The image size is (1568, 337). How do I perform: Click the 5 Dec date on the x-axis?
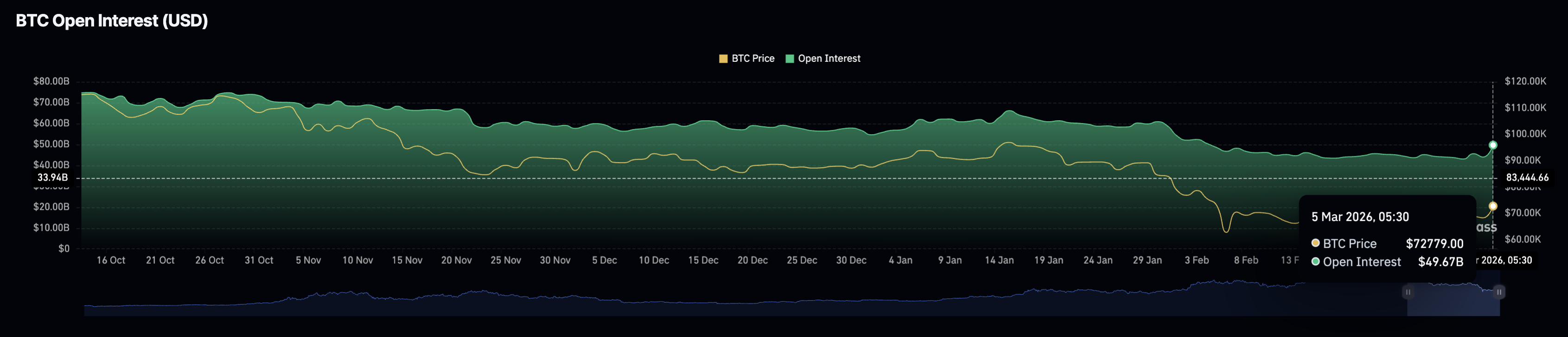(x=604, y=260)
